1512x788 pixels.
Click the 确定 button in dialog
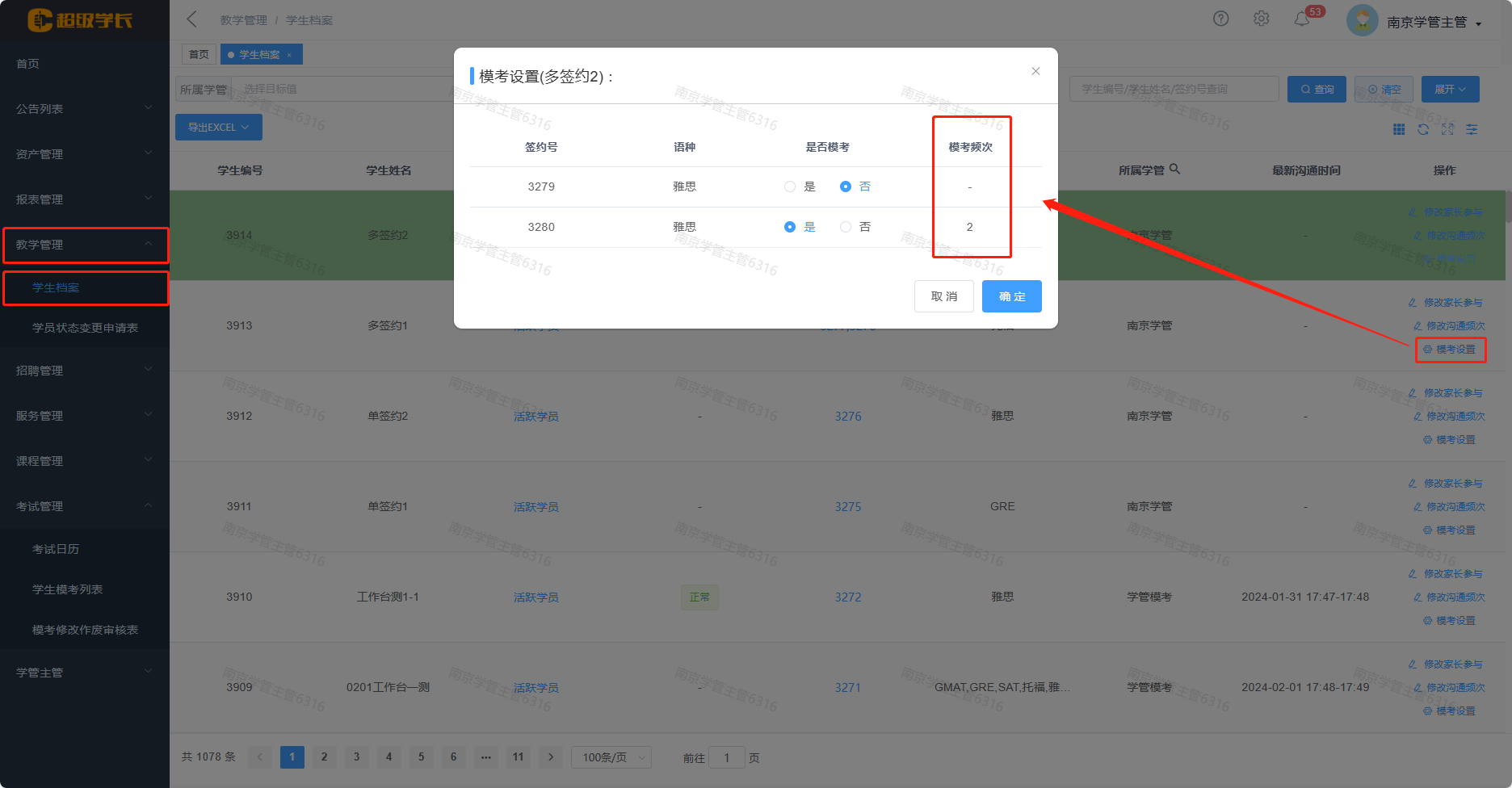(x=1011, y=296)
